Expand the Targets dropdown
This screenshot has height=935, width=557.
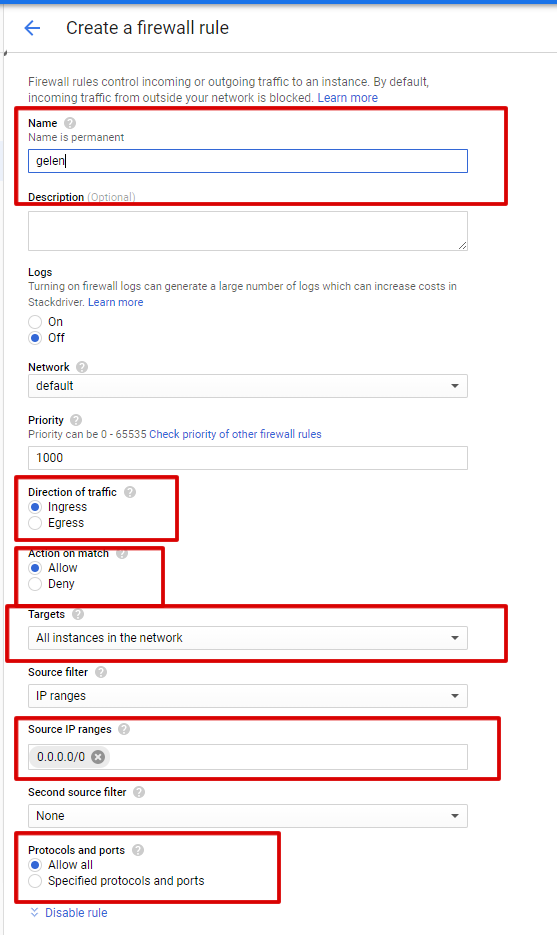tap(247, 638)
